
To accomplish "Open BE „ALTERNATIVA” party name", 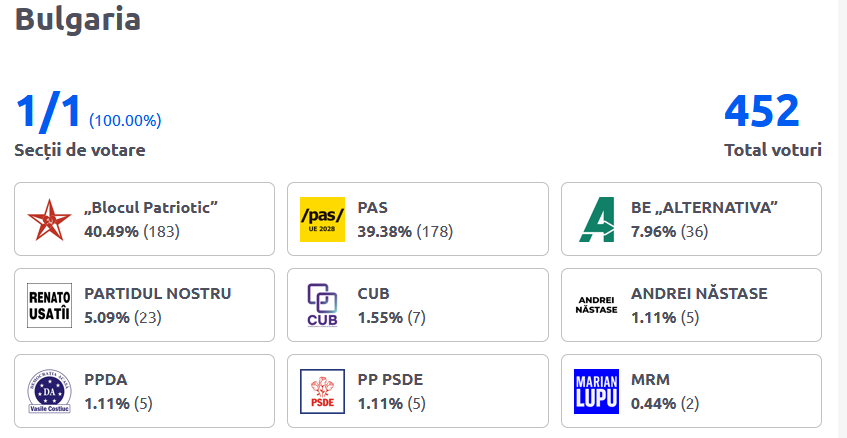I will point(704,207).
